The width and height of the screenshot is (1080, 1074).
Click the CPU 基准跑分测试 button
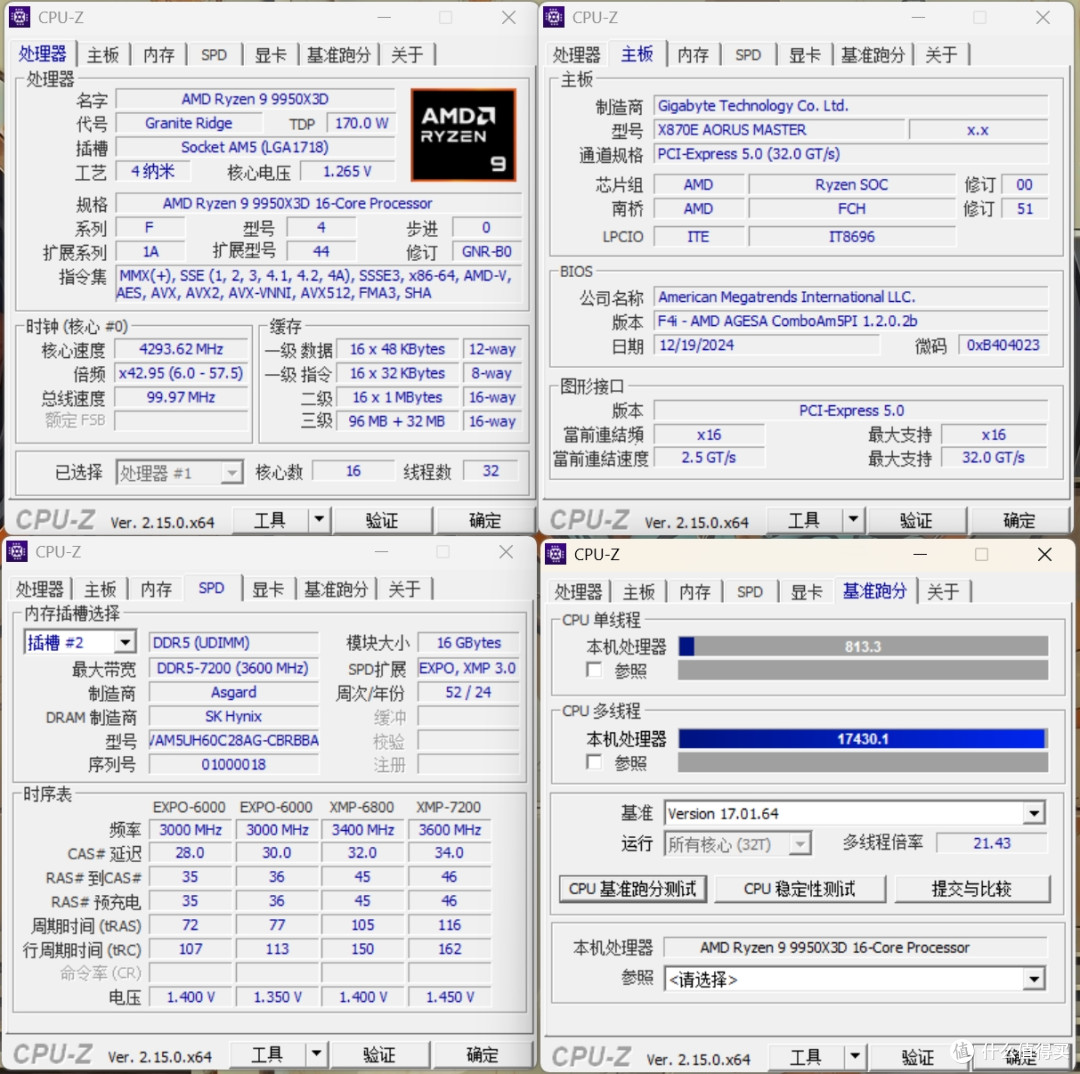[x=632, y=888]
